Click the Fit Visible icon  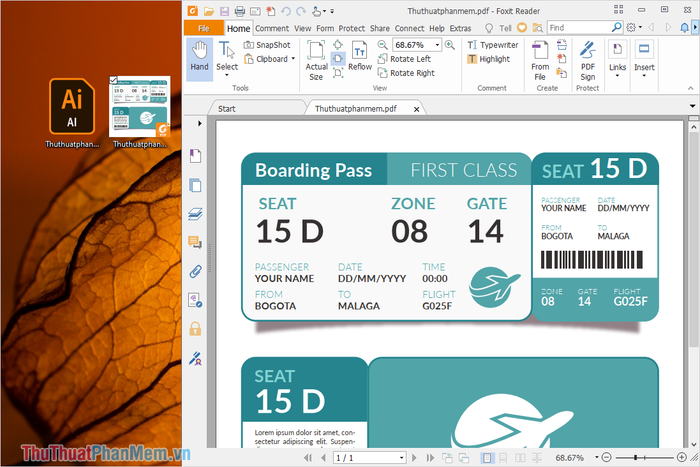coord(338,73)
